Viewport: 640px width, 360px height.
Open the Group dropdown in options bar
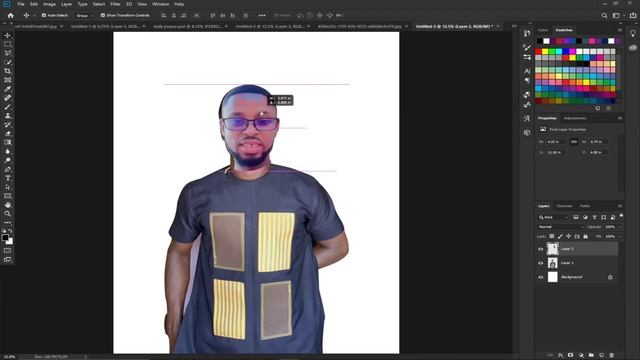tap(84, 16)
